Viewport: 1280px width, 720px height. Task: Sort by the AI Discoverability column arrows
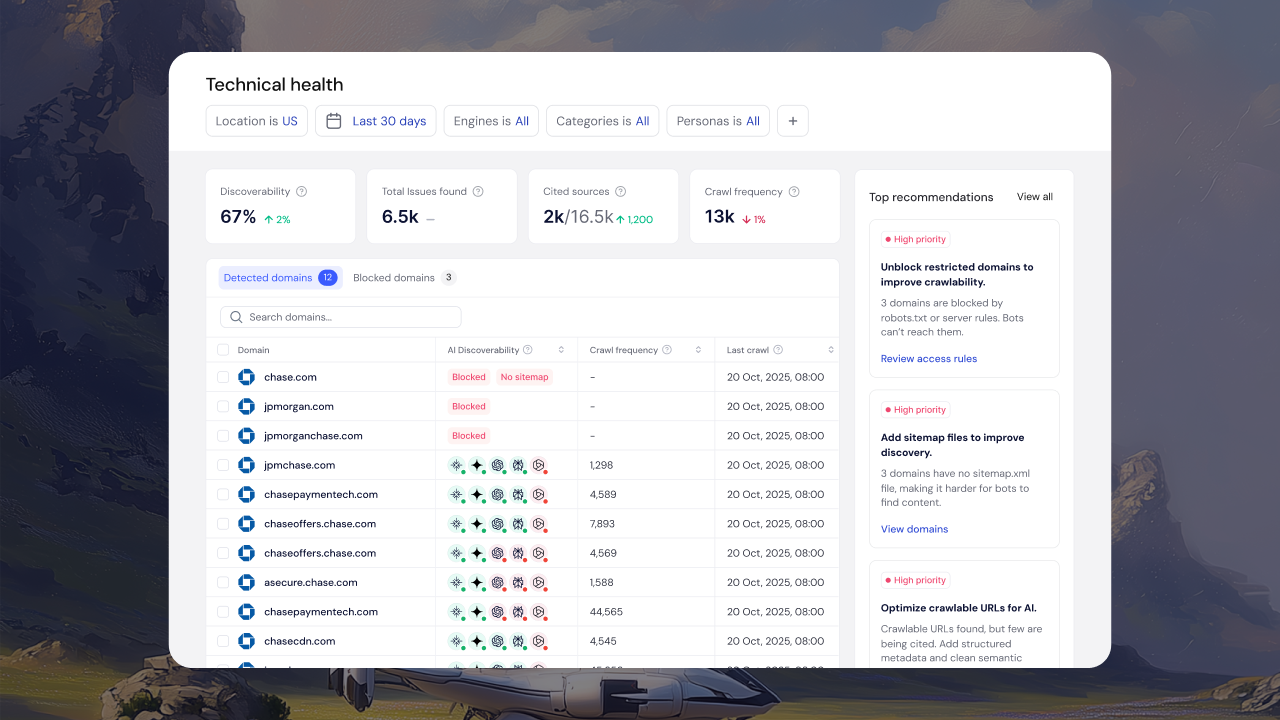(561, 350)
